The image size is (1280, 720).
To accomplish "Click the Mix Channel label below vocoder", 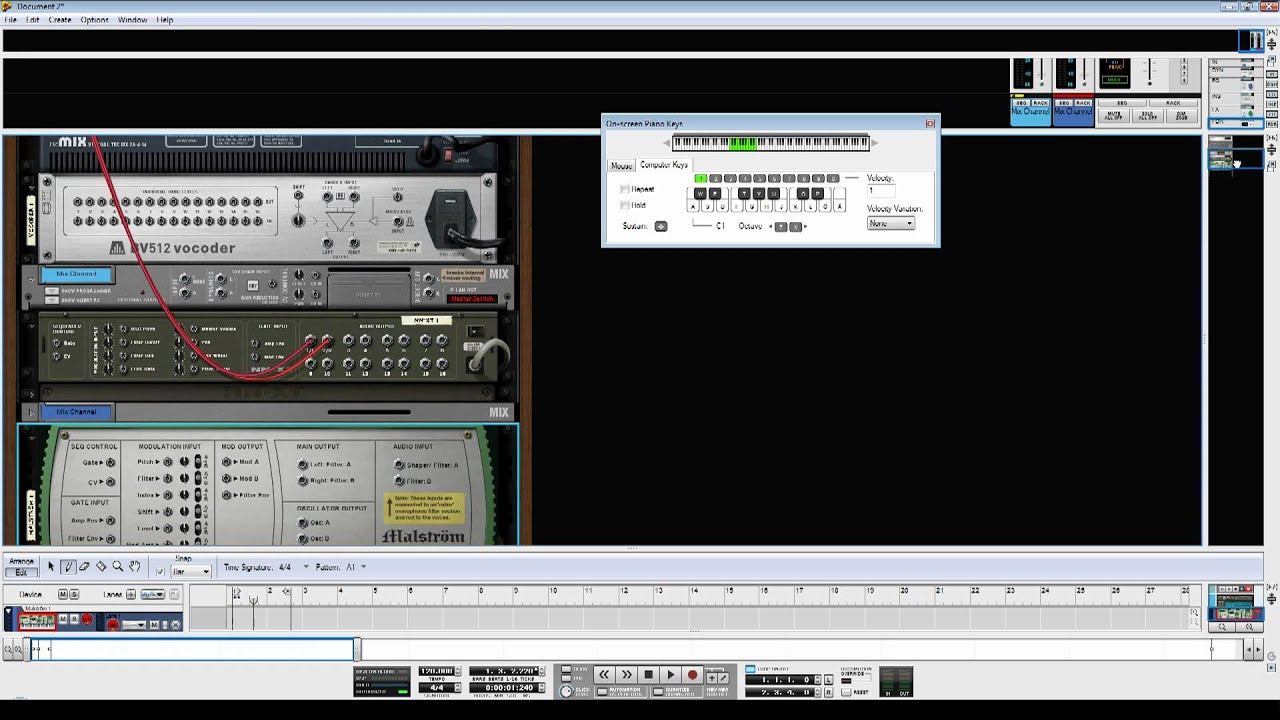I will [x=76, y=274].
